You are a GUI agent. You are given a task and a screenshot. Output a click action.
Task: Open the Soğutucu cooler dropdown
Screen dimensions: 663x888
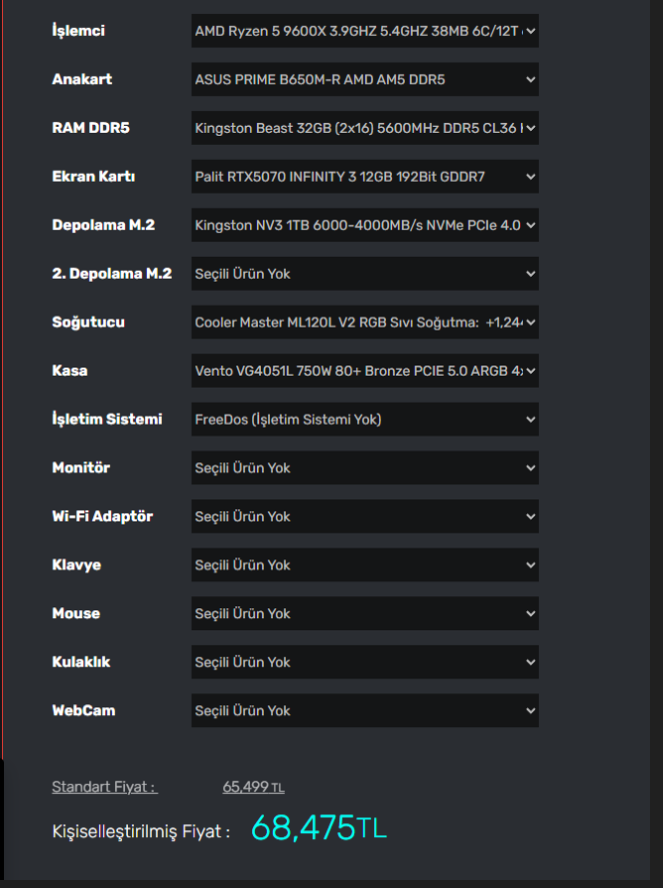click(365, 322)
